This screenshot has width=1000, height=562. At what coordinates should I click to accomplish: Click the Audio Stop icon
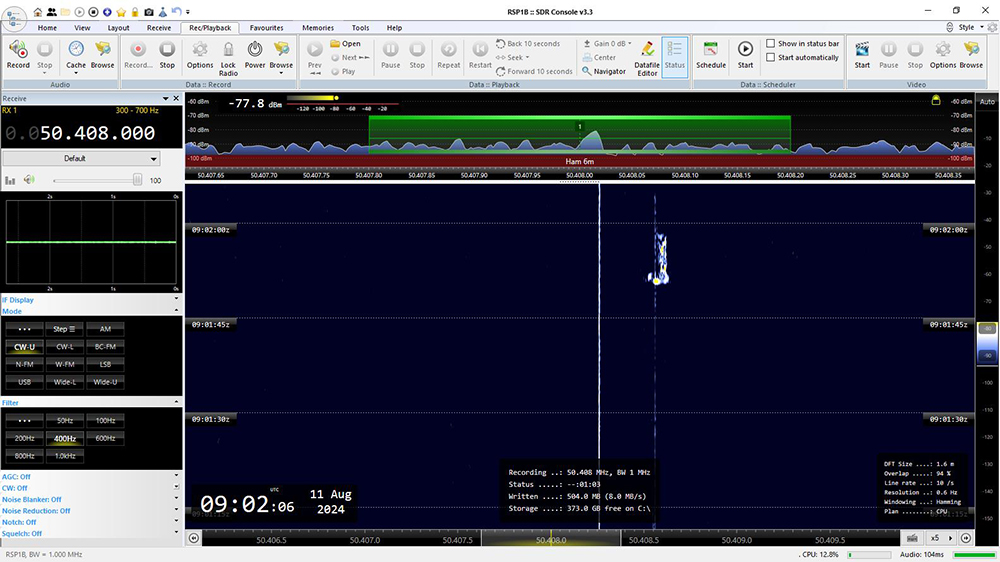pos(45,54)
